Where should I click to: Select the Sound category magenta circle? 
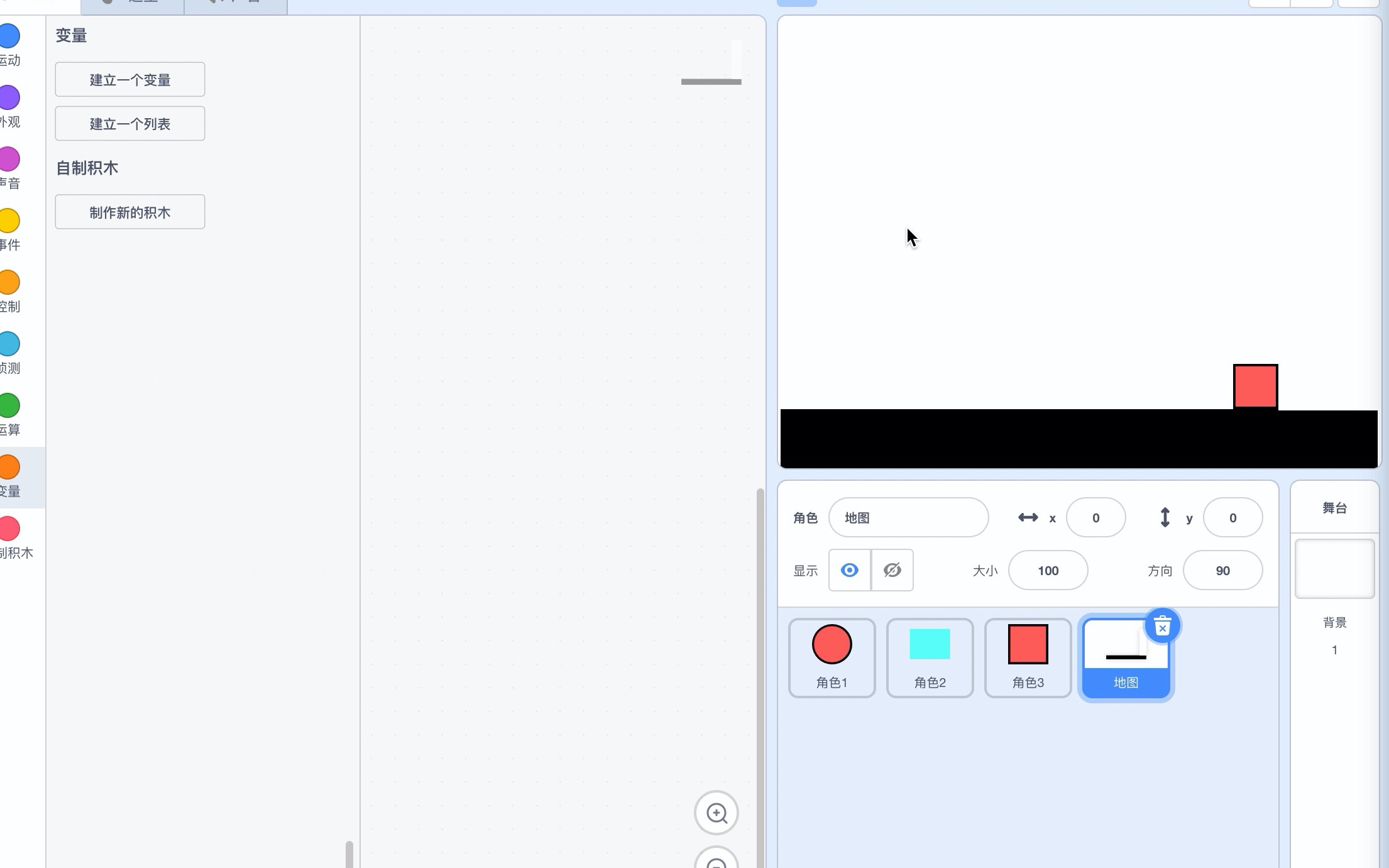[9, 159]
